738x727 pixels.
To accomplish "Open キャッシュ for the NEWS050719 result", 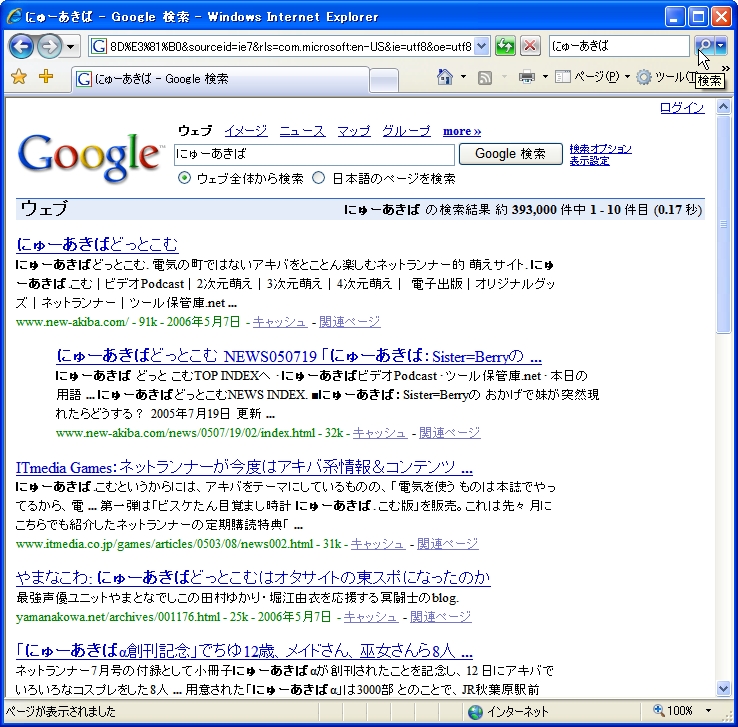I will point(380,433).
